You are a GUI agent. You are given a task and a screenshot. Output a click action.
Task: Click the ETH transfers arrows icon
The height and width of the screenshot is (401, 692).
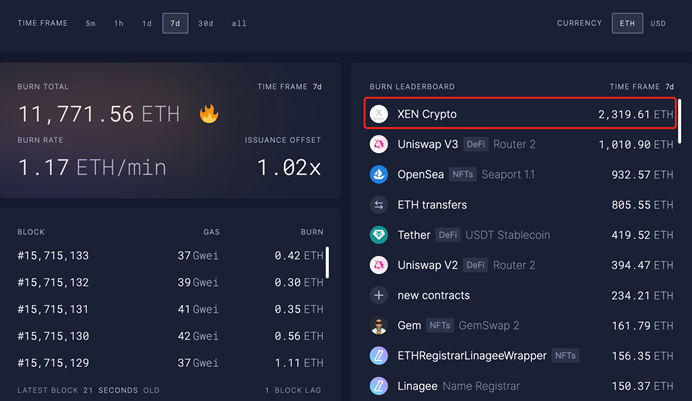click(379, 205)
